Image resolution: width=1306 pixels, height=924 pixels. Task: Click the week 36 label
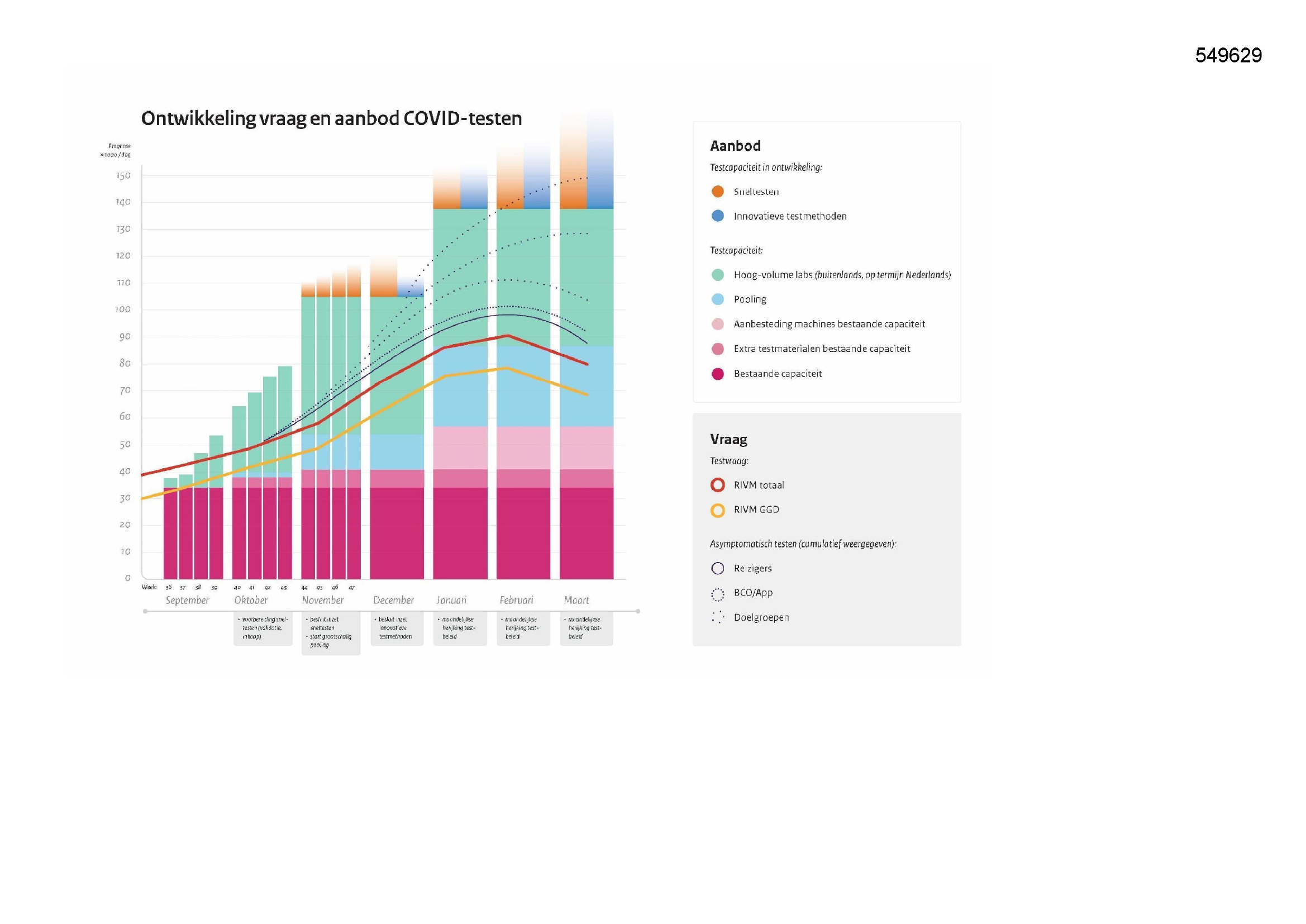coord(168,587)
